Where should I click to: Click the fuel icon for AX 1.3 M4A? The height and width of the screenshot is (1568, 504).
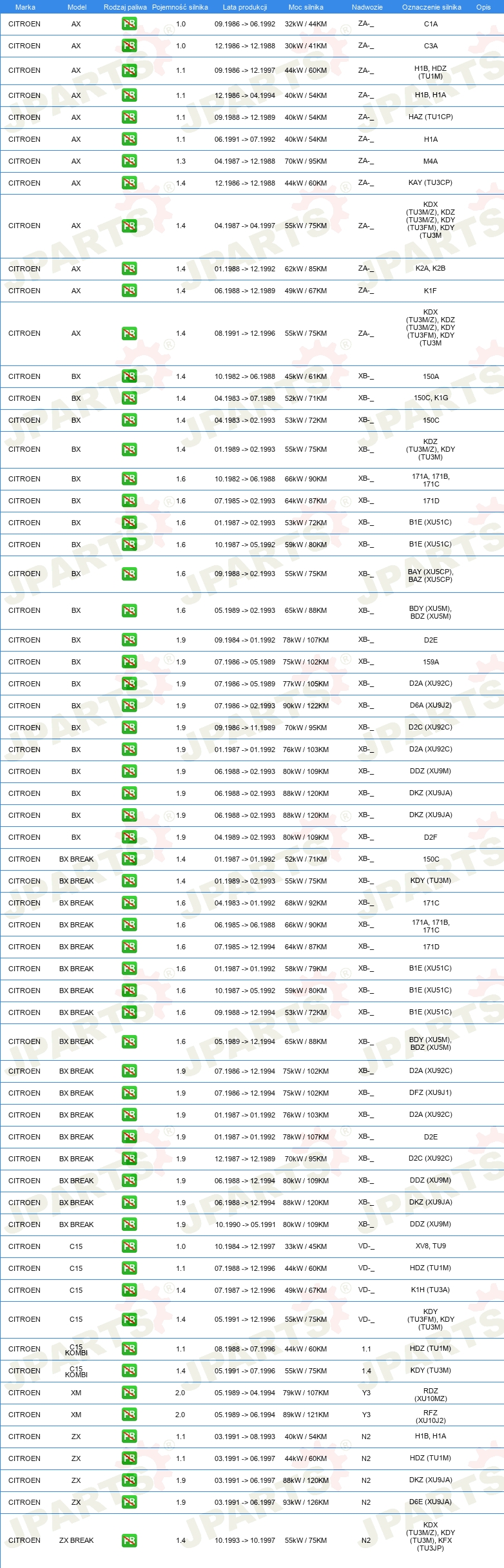click(x=130, y=161)
